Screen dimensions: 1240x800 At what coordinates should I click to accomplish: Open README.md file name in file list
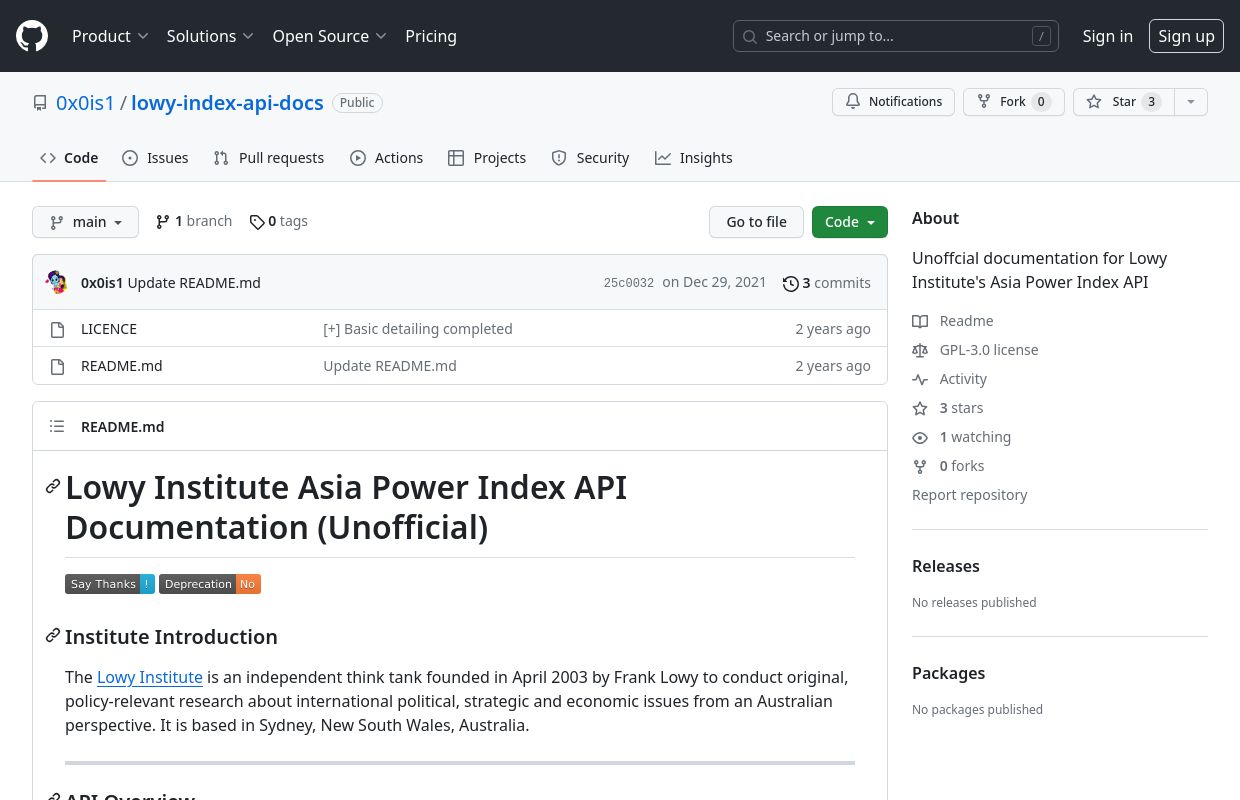click(121, 366)
